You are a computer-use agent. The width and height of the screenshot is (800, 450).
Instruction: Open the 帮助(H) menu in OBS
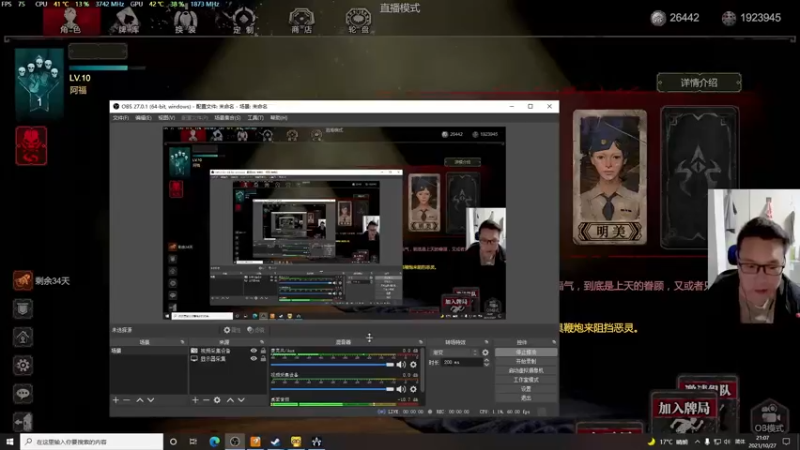(279, 118)
